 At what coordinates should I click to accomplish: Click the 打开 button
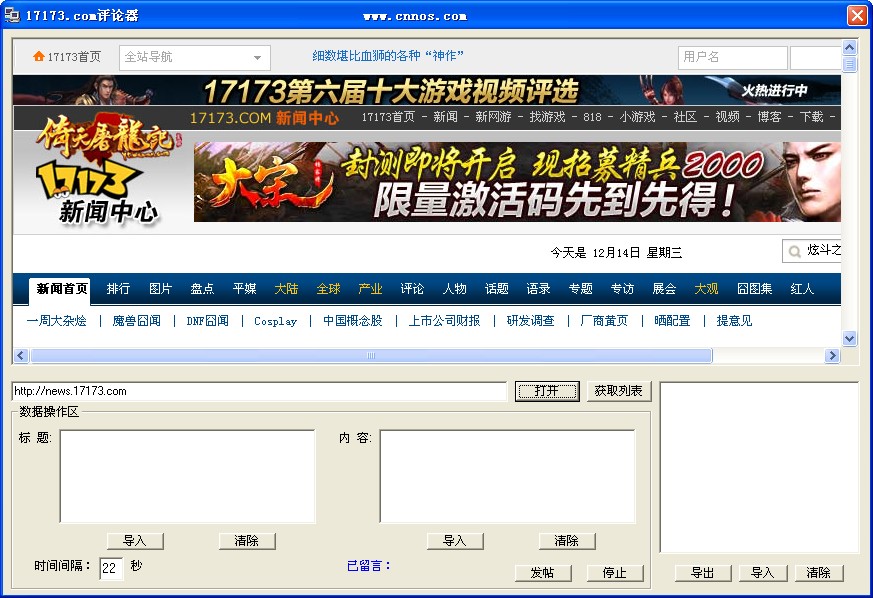pyautogui.click(x=547, y=391)
